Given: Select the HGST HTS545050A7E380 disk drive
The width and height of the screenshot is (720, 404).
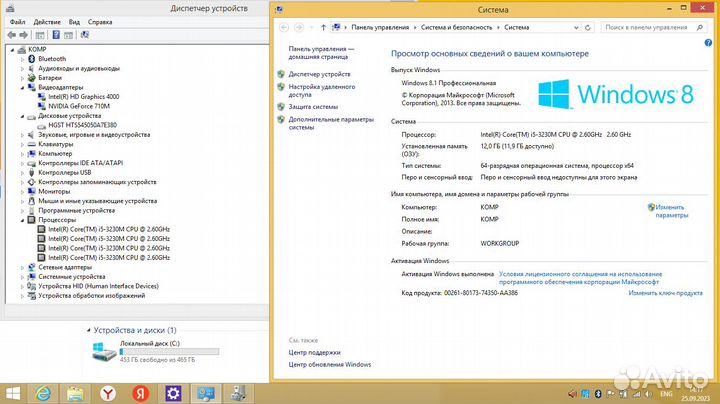Looking at the screenshot, I should [x=83, y=125].
